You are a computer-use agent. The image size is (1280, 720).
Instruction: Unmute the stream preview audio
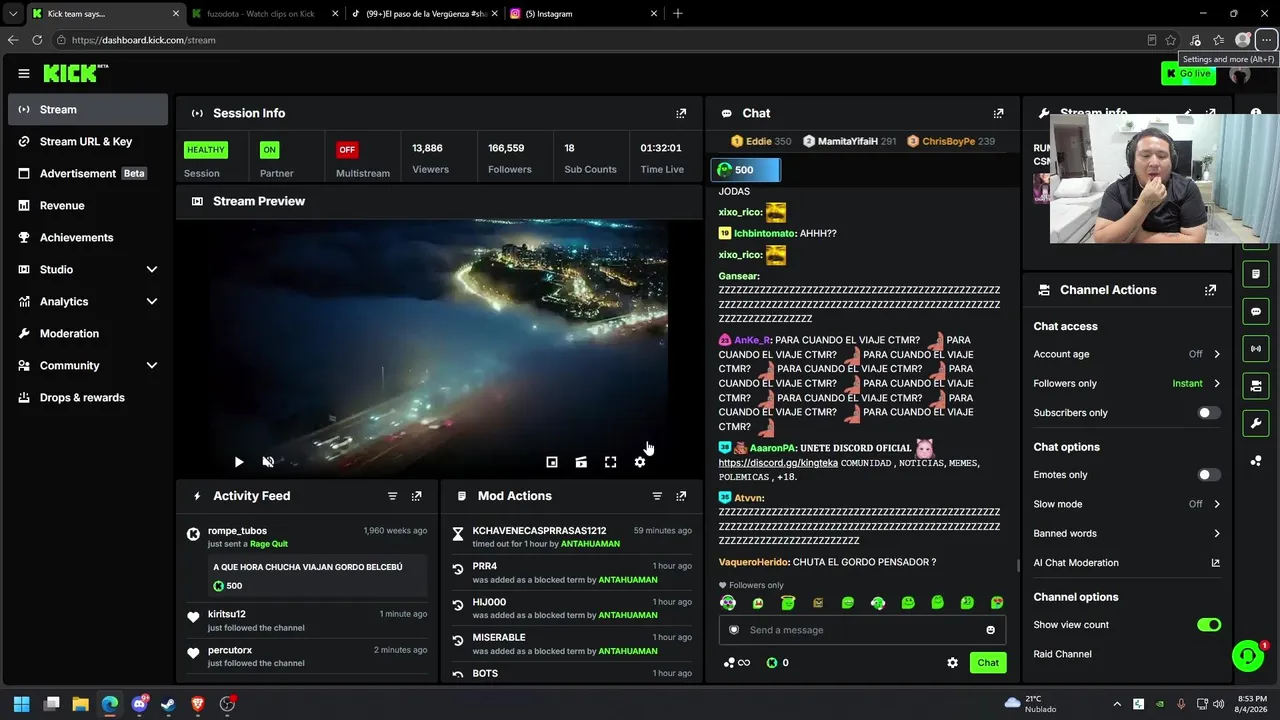coord(268,462)
